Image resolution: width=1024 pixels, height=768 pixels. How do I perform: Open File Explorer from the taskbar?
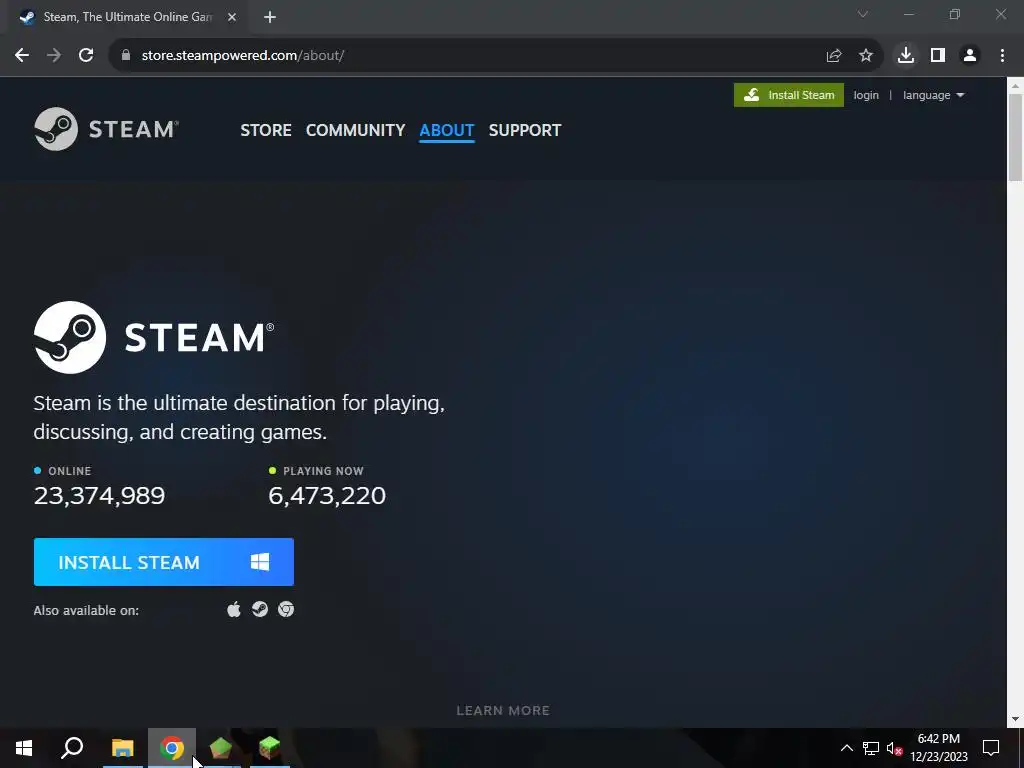122,748
